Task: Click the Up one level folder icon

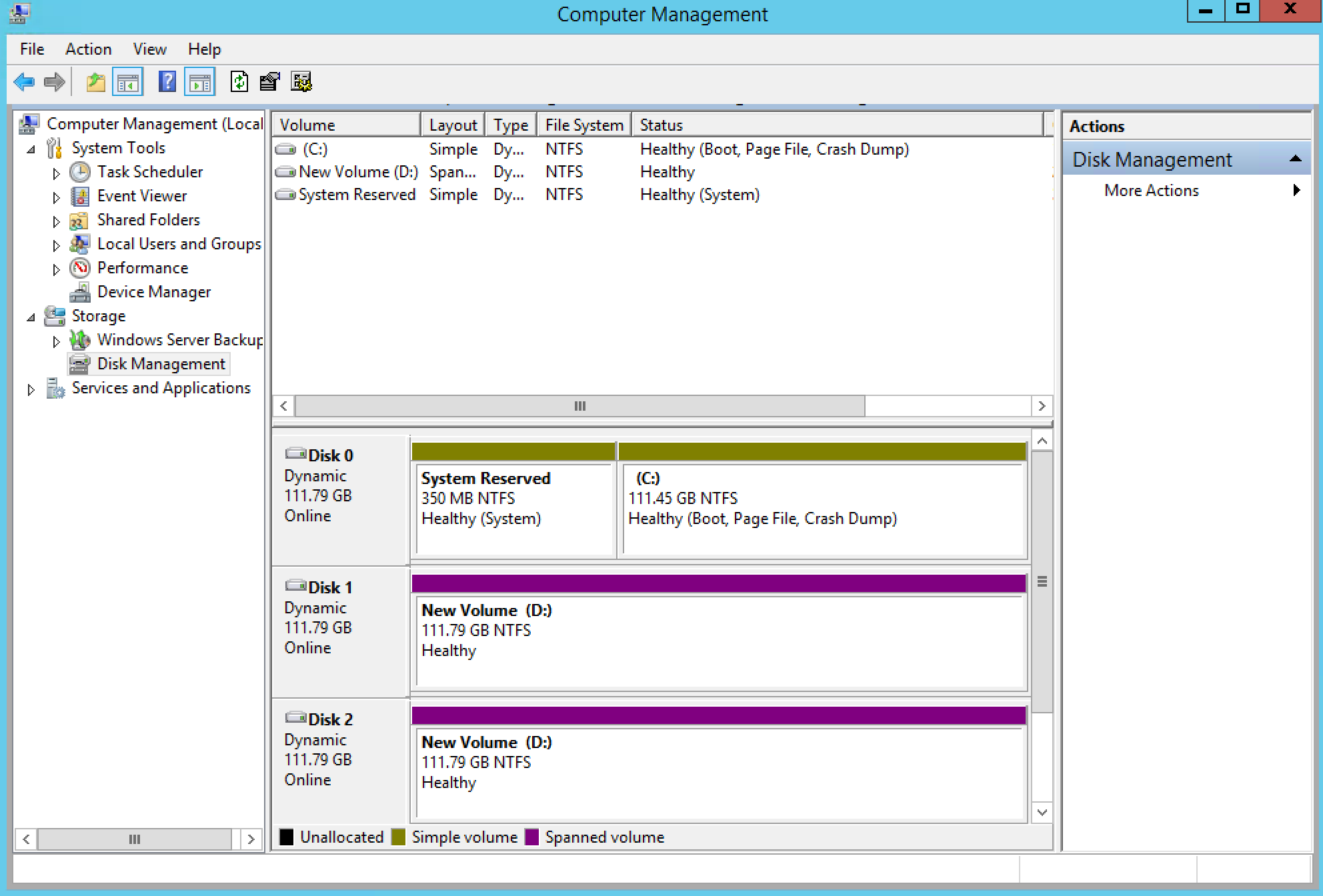Action: click(x=96, y=82)
